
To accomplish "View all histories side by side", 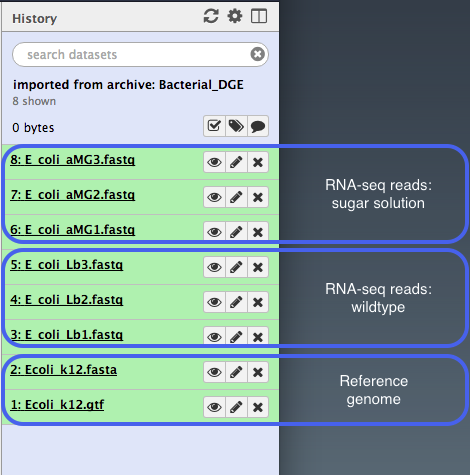I will 259,16.
